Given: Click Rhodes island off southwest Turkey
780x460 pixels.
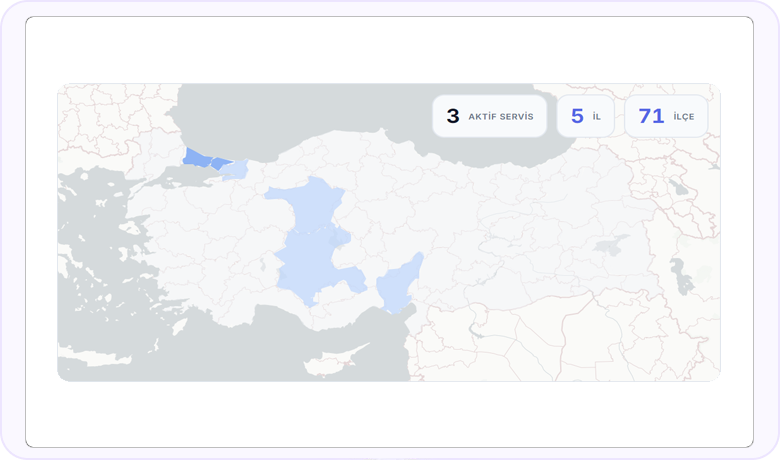Looking at the screenshot, I should click(180, 326).
